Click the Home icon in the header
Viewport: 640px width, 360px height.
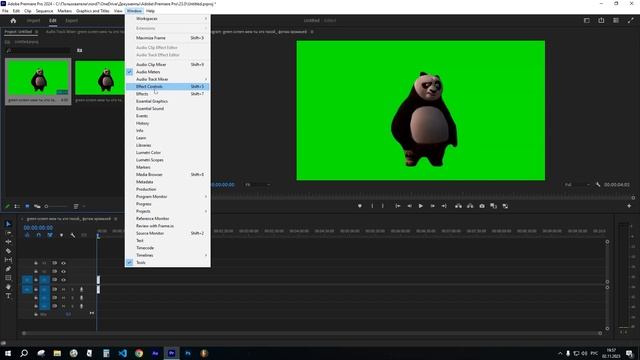[13, 20]
